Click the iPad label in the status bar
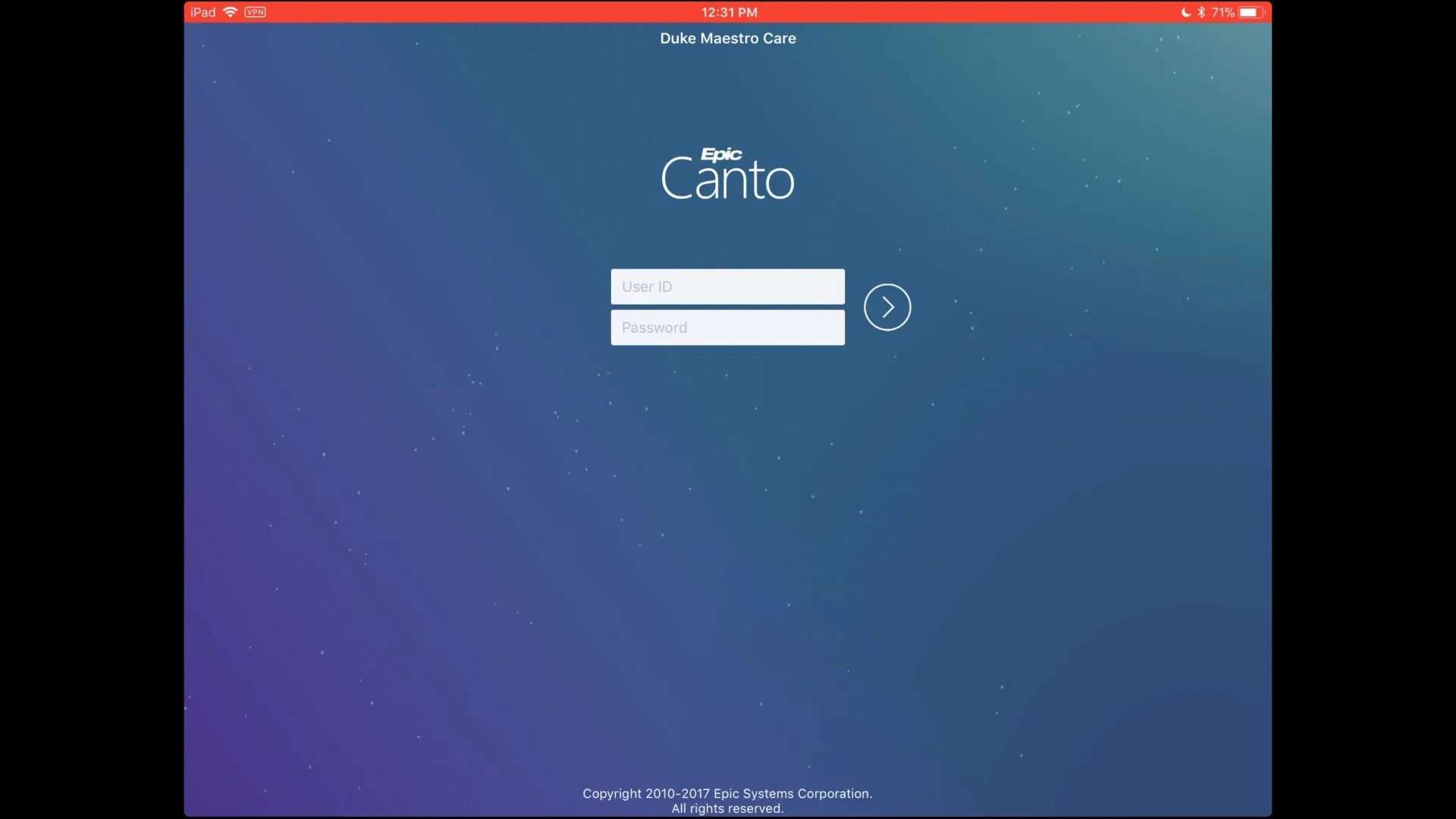 click(x=202, y=12)
